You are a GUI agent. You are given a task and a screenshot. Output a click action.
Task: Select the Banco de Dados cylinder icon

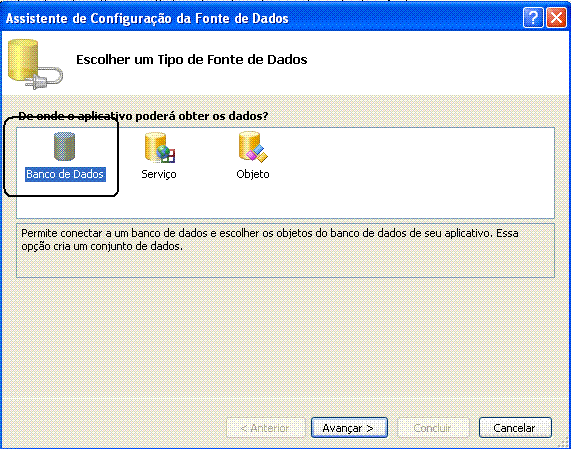click(x=64, y=146)
